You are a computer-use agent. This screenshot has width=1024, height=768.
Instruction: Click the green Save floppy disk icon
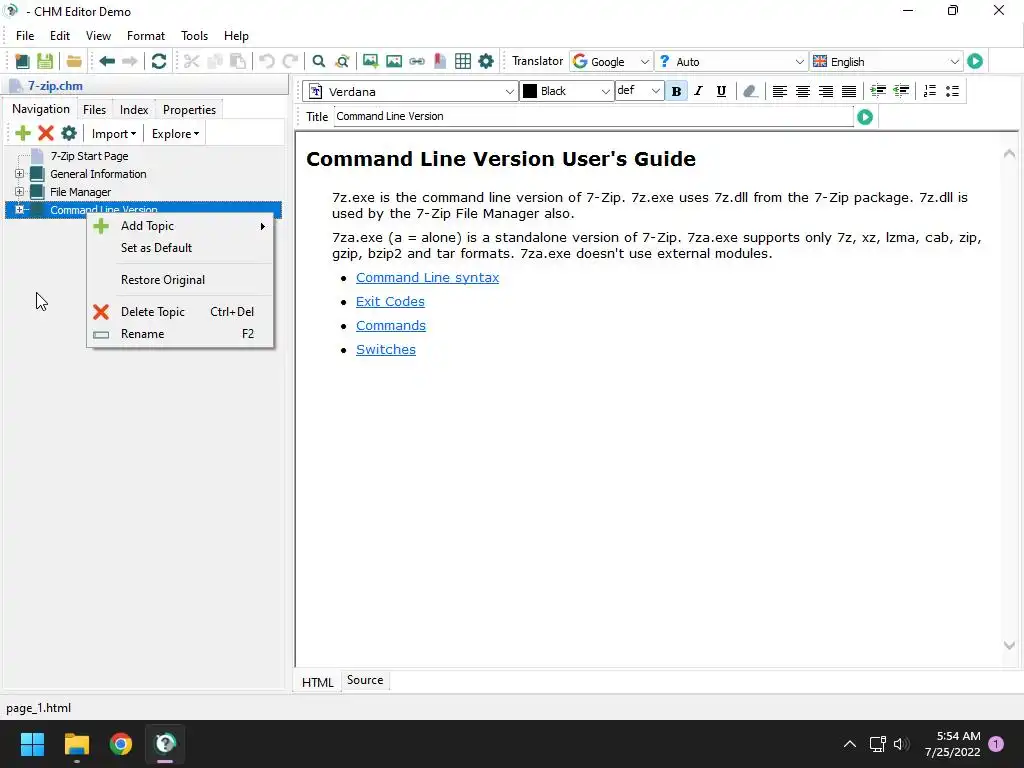click(45, 61)
